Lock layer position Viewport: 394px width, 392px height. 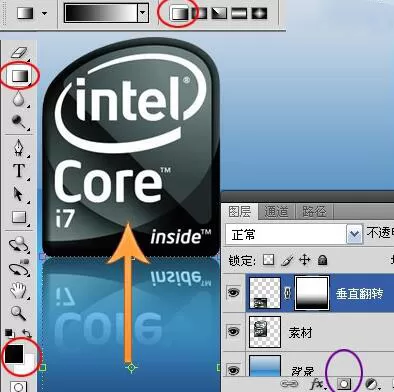(x=305, y=260)
